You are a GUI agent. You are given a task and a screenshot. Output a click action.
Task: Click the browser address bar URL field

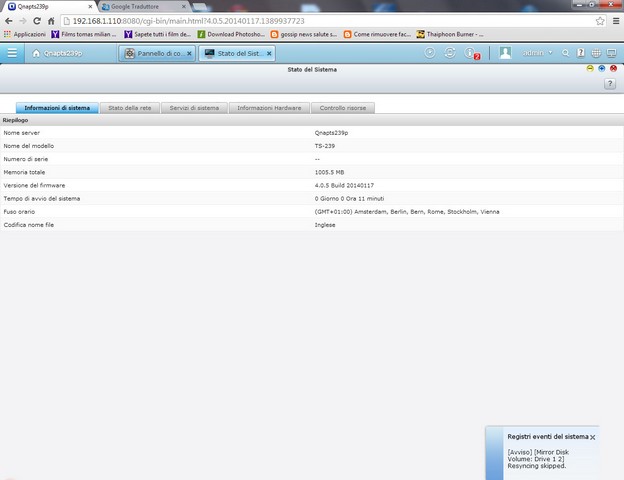click(300, 20)
